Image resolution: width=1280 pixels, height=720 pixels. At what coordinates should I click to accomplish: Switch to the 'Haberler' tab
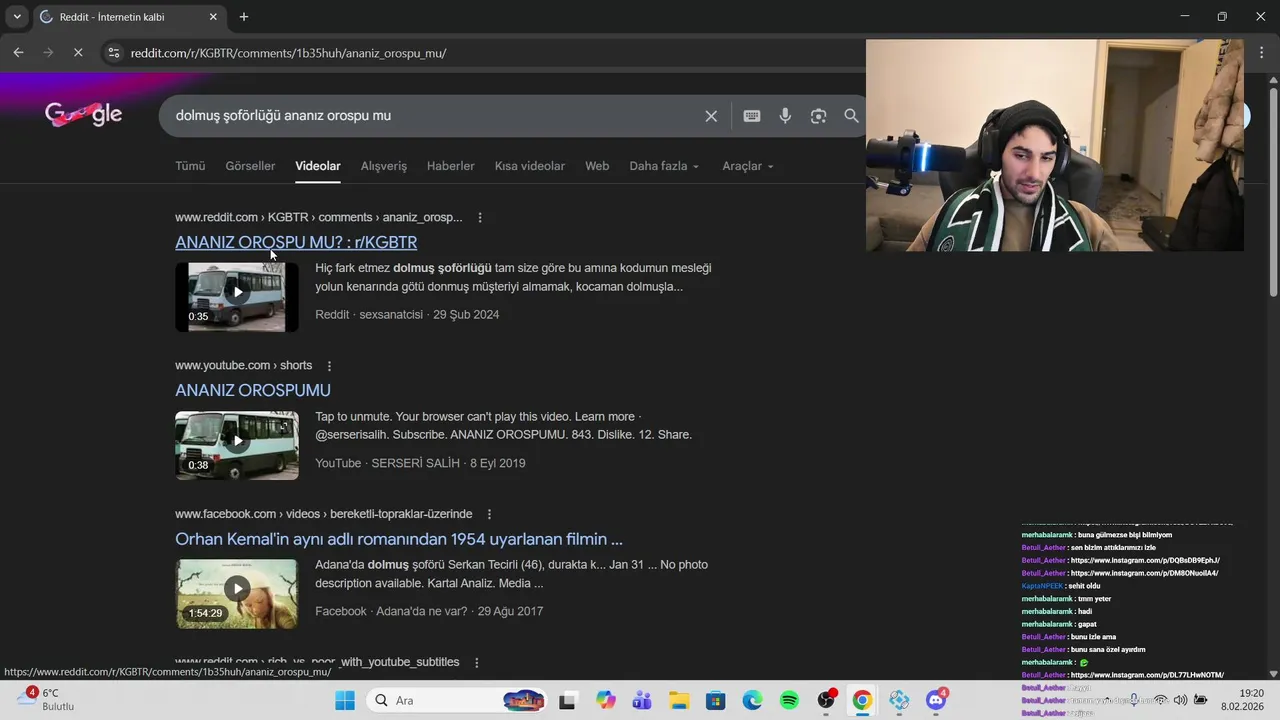point(451,166)
